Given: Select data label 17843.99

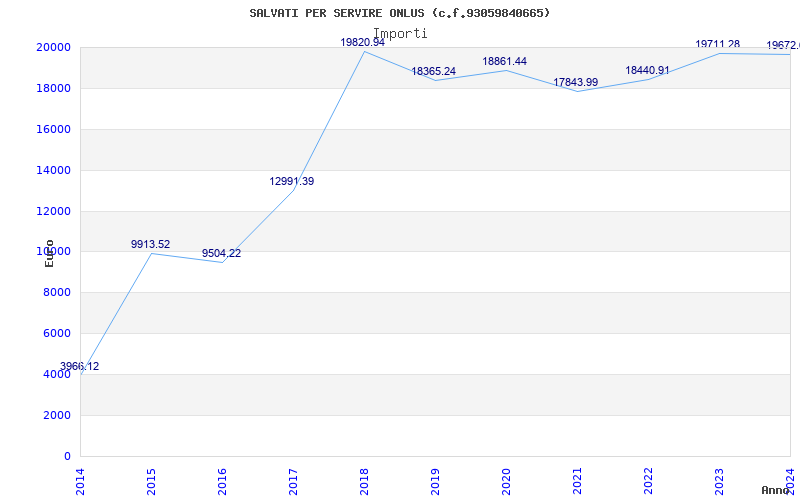Looking at the screenshot, I should tap(576, 82).
